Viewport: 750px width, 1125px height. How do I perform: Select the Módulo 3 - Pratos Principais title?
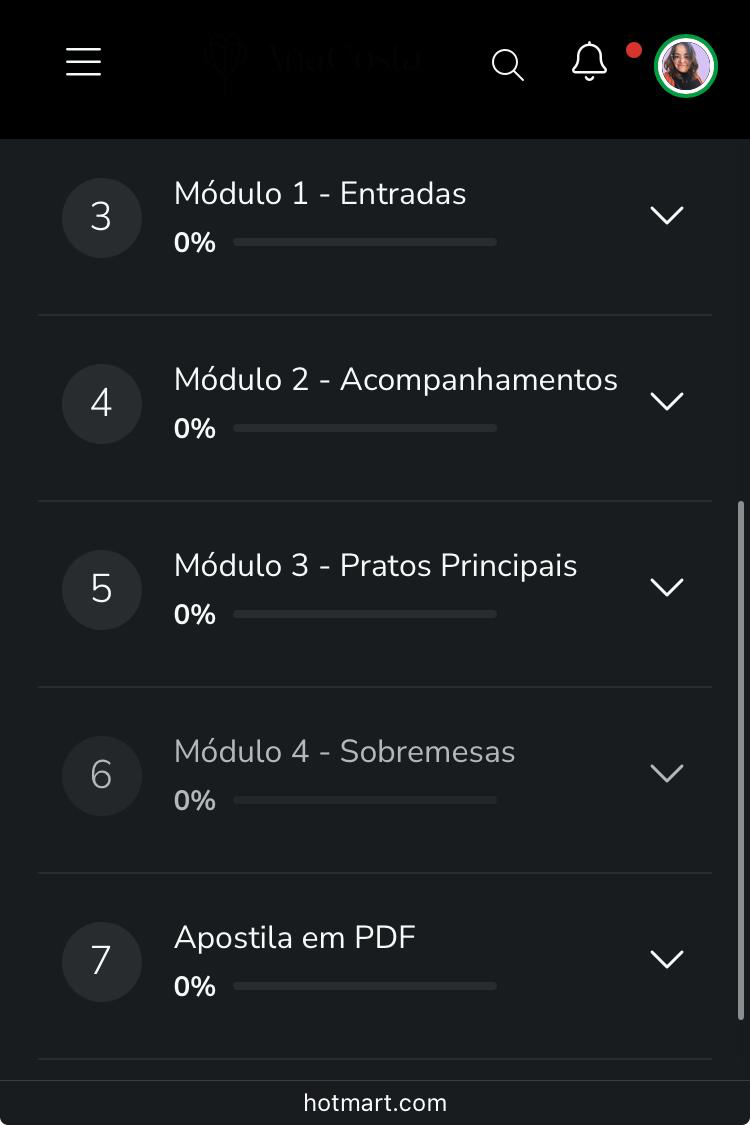375,565
